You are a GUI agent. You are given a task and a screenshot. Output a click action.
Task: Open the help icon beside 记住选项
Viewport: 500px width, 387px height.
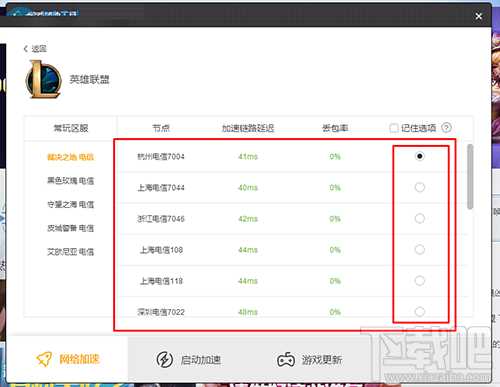[x=446, y=128]
